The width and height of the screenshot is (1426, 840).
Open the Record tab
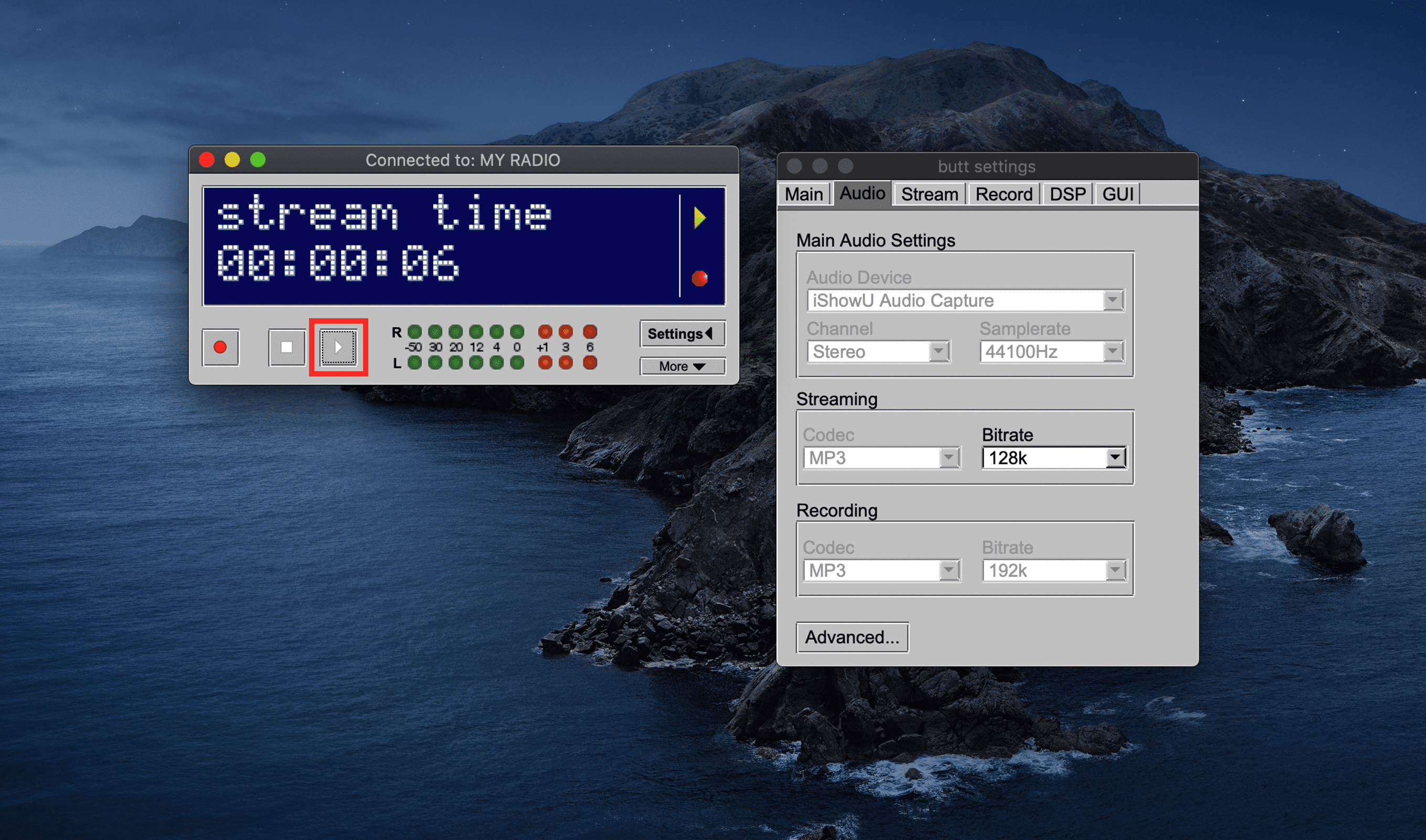point(1004,194)
